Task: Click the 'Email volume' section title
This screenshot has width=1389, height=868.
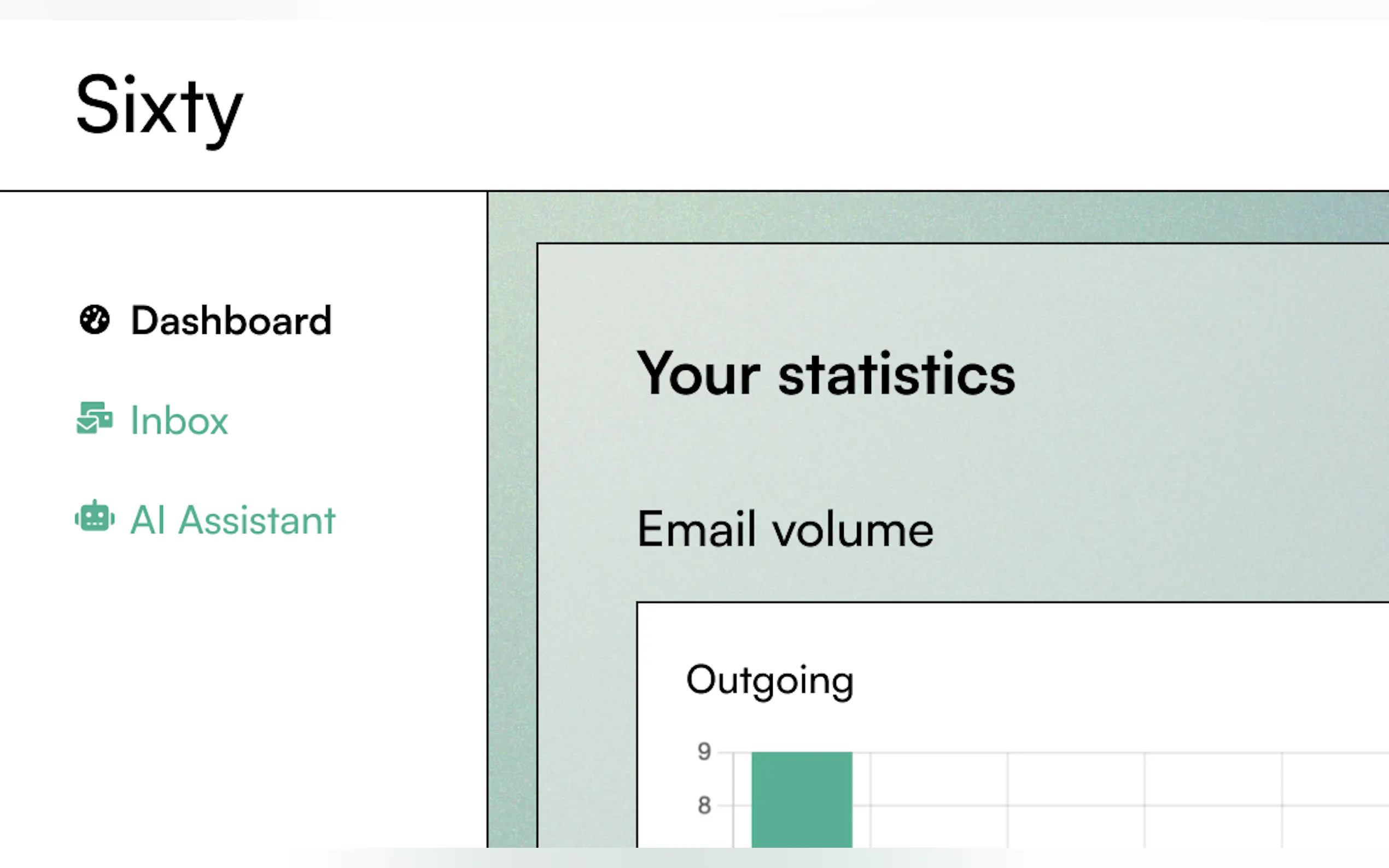Action: click(785, 529)
